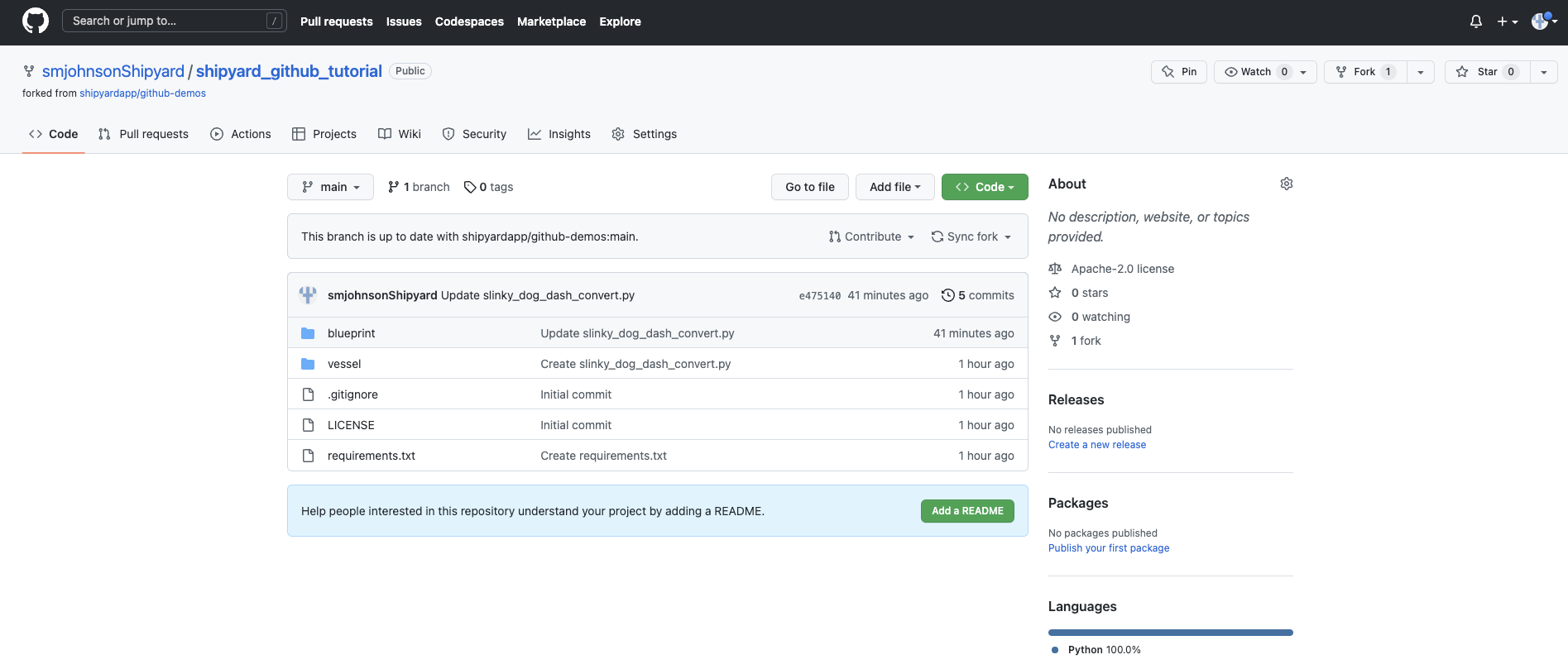1568x669 pixels.
Task: Click the fork icon in About
Action: point(1055,341)
